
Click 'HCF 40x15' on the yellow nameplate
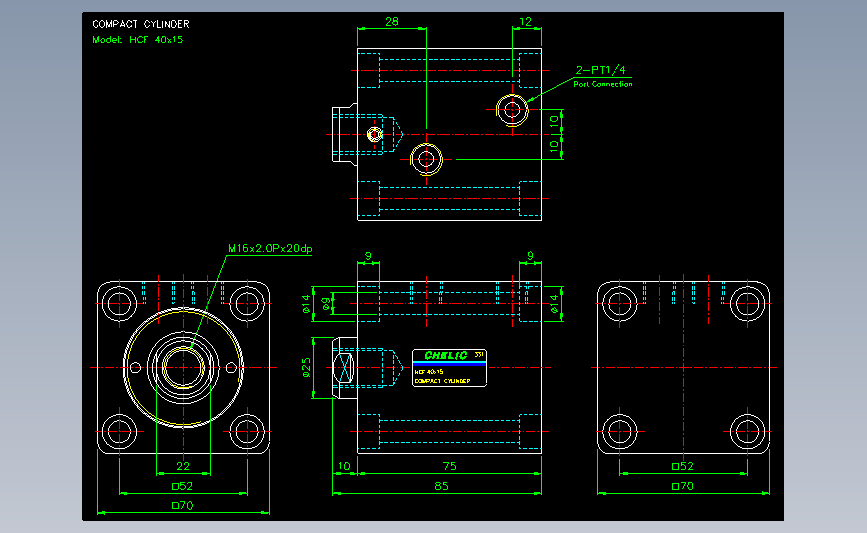[x=429, y=372]
